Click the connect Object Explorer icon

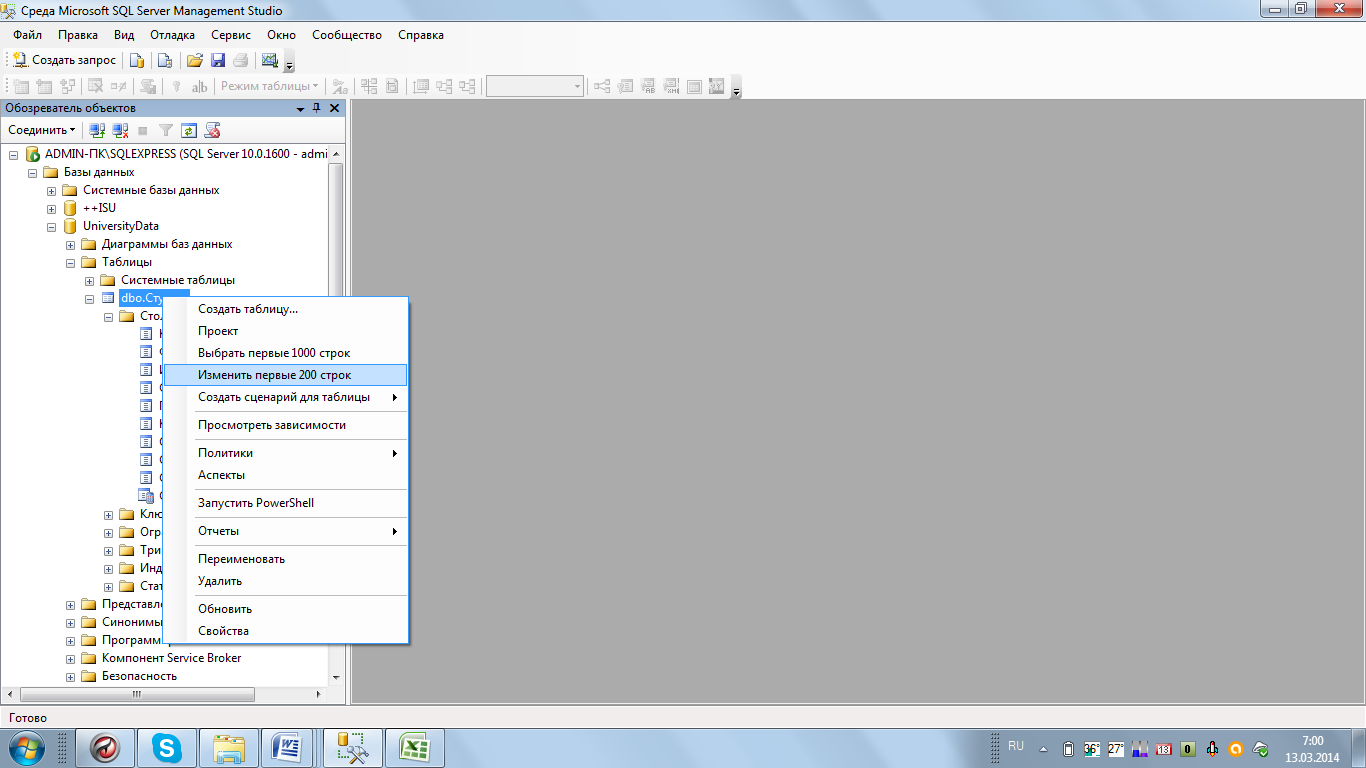tap(97, 130)
